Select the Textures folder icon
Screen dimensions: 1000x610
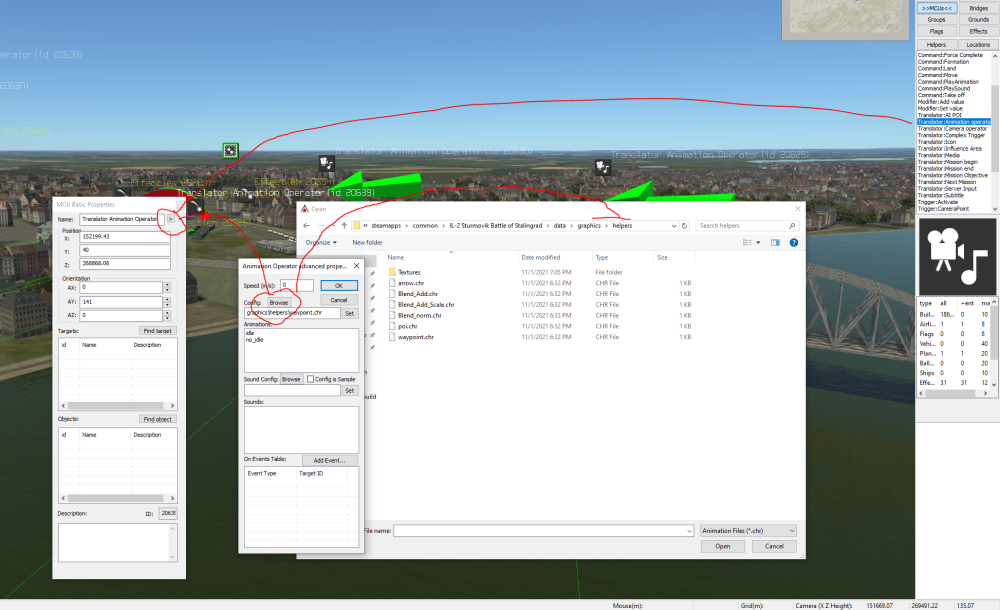tap(390, 272)
